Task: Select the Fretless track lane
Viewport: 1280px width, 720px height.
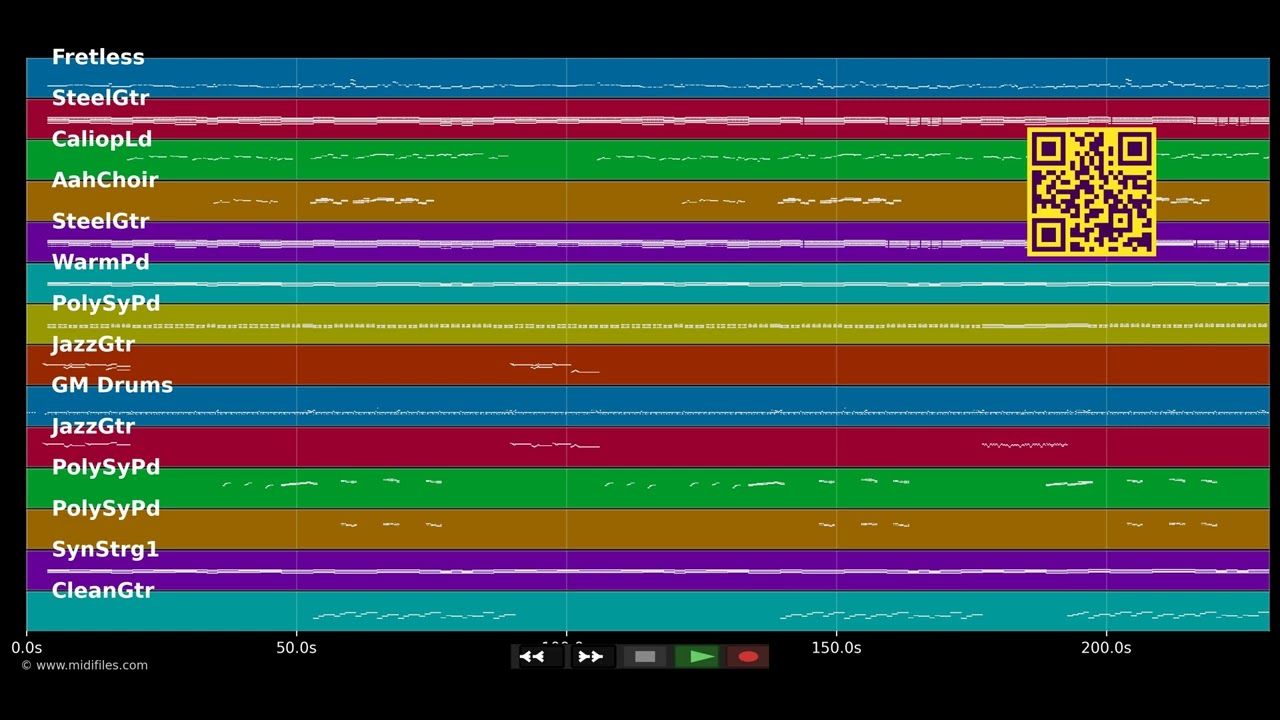Action: tap(648, 78)
